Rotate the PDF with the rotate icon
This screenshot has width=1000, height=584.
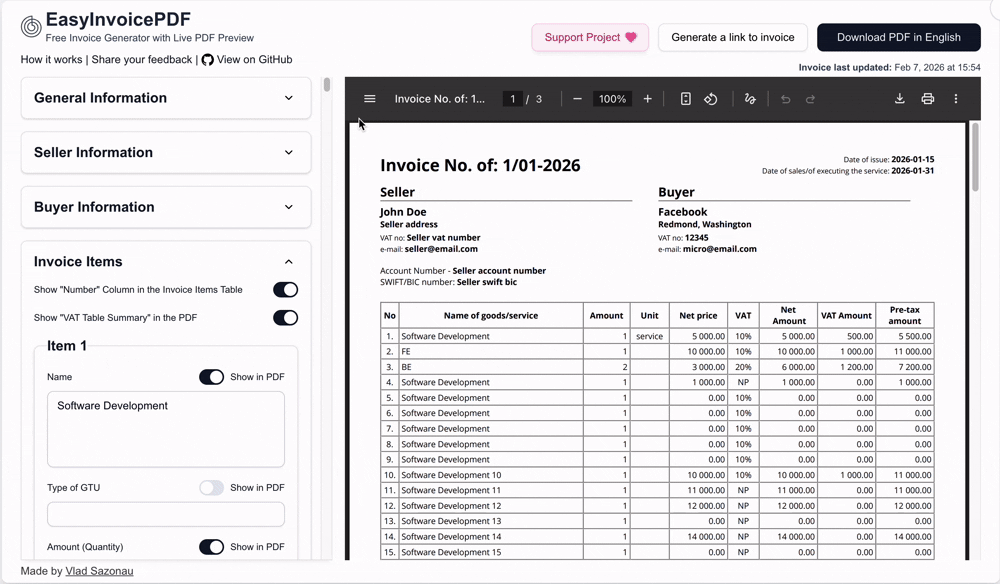tap(710, 99)
